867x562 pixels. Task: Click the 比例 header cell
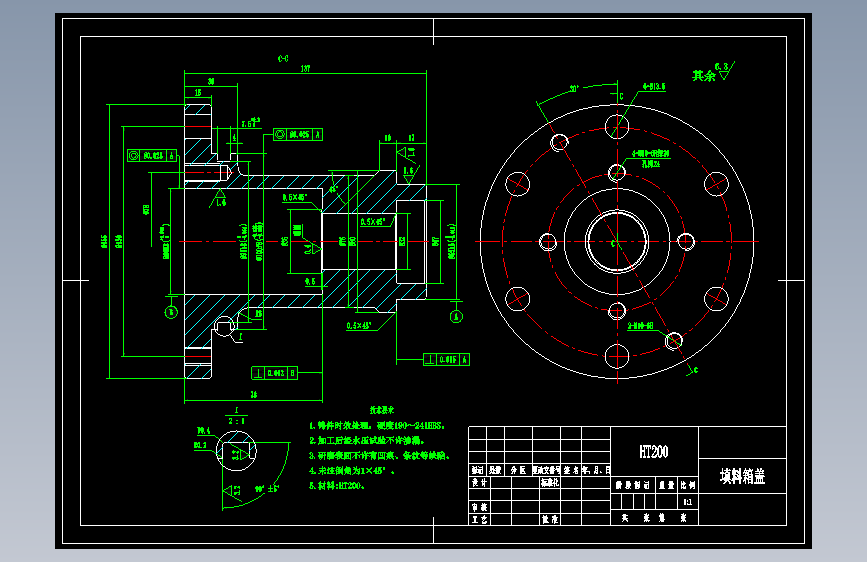pos(687,485)
